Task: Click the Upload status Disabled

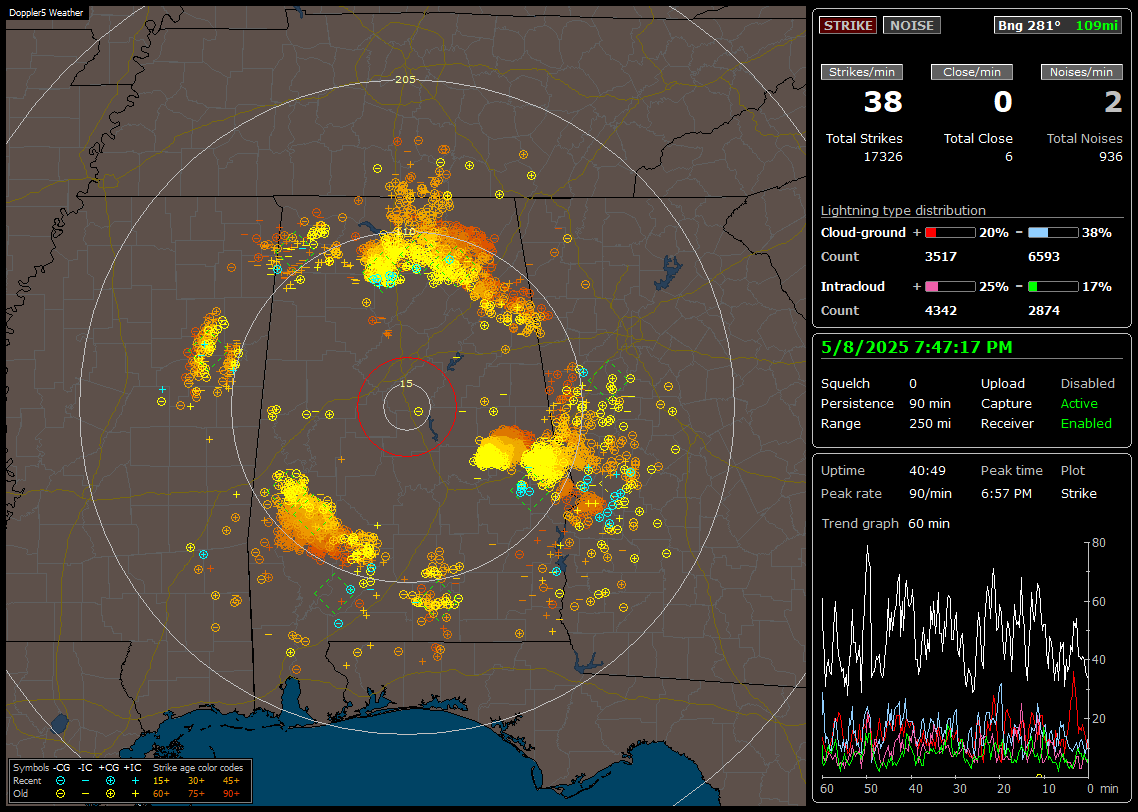Action: click(x=1087, y=384)
